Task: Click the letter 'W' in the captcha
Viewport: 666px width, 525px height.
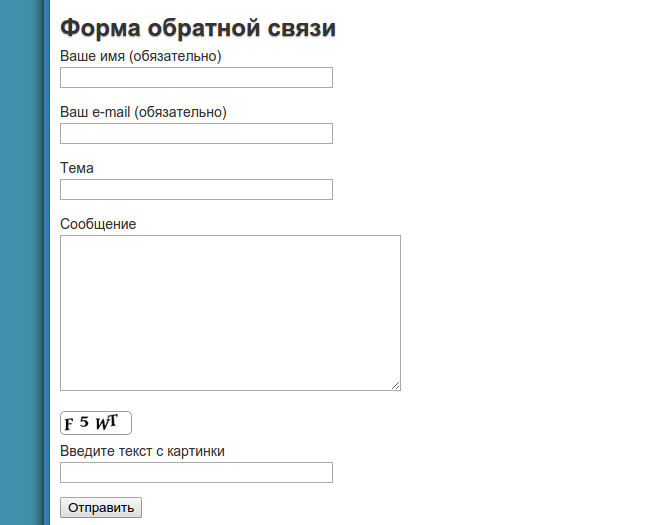Action: 102,423
